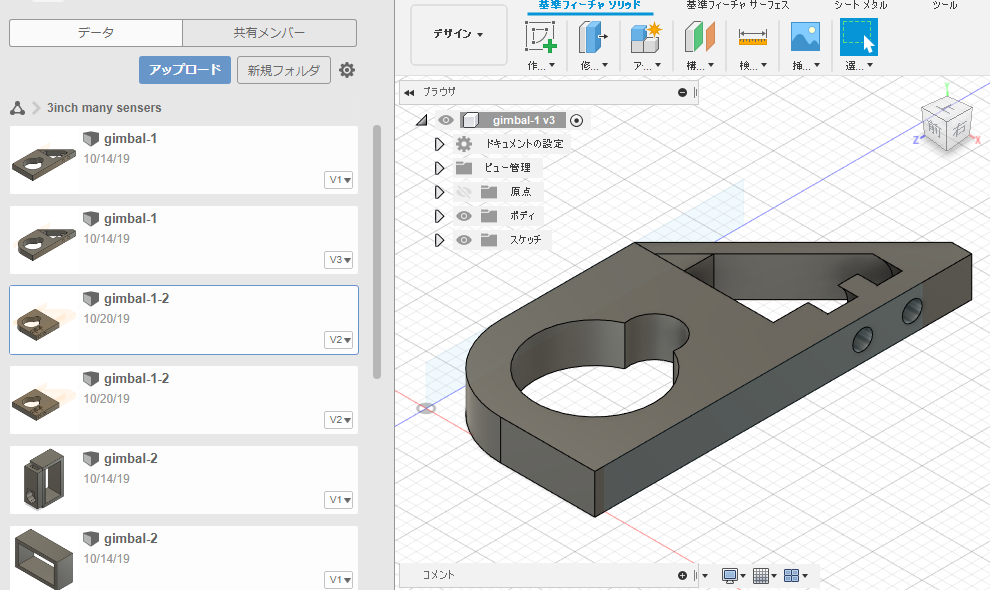Click the アップロード button
This screenshot has height=590, width=990.
tap(185, 70)
